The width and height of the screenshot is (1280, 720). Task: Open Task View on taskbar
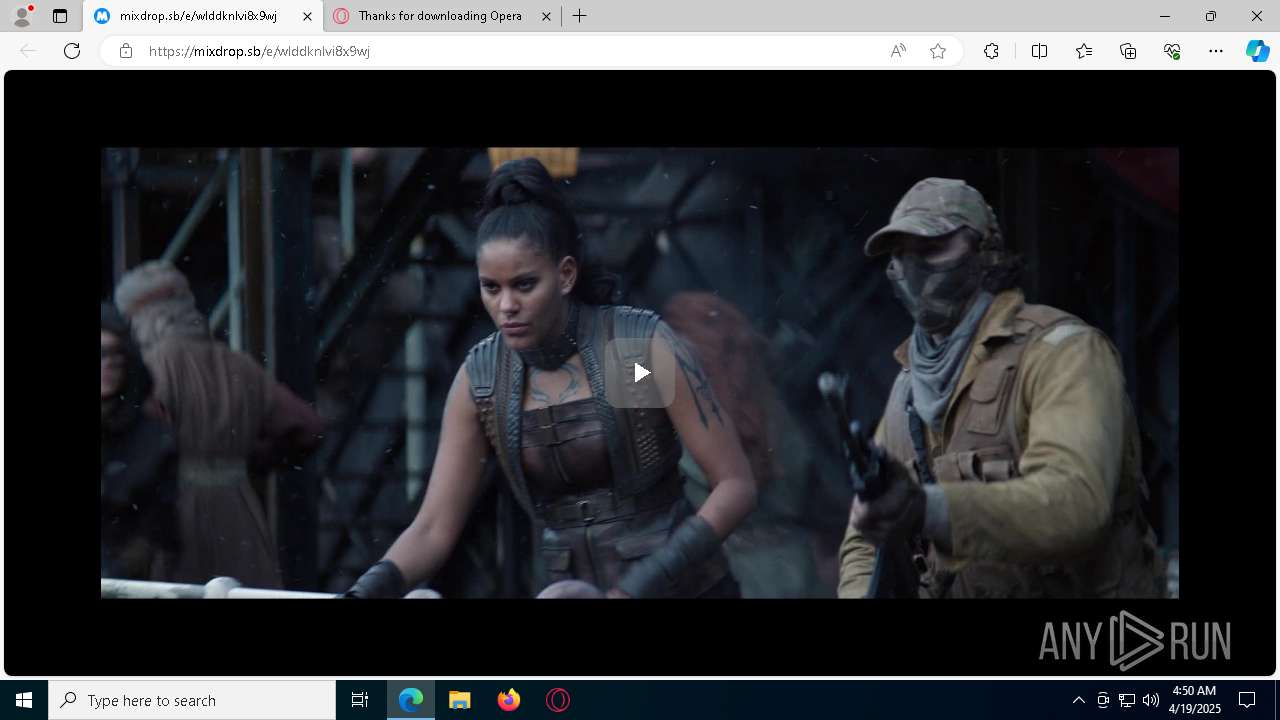(x=360, y=700)
